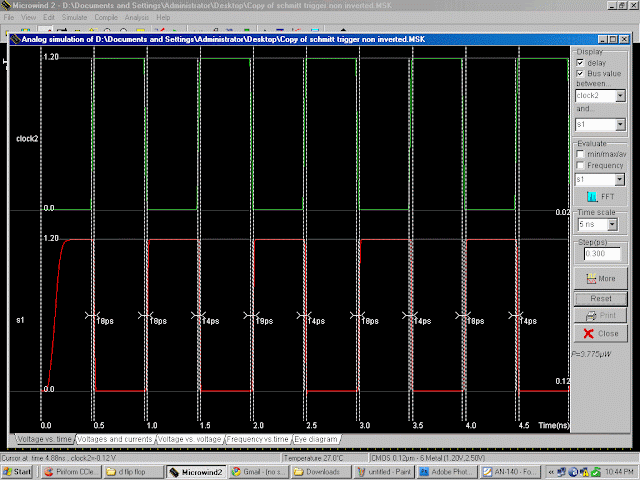Maximize the analog simulation window
This screenshot has width=640, height=480.
pos(613,39)
